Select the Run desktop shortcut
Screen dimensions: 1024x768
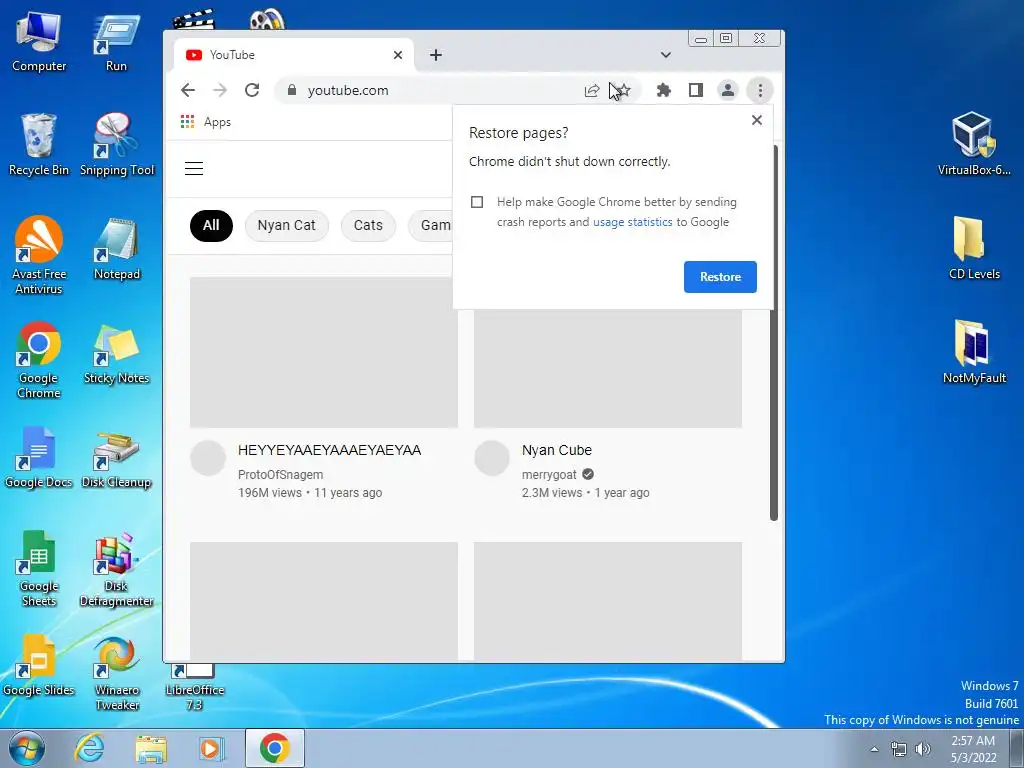click(x=116, y=43)
